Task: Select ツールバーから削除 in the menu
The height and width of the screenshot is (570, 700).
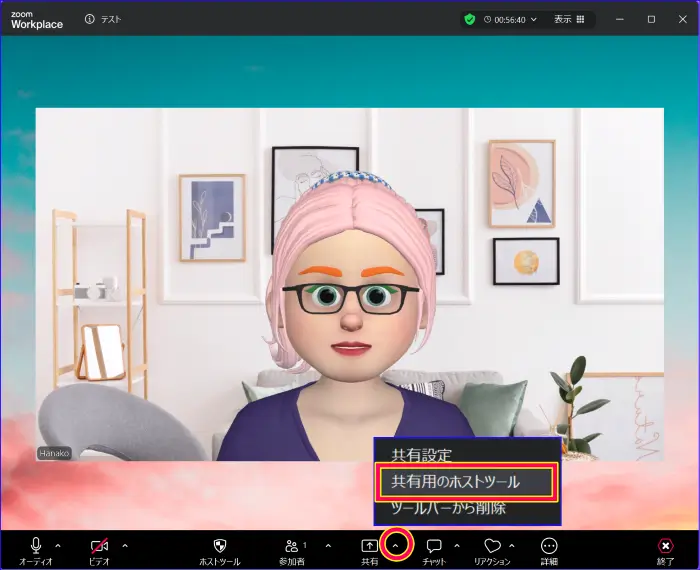Action: 448,508
